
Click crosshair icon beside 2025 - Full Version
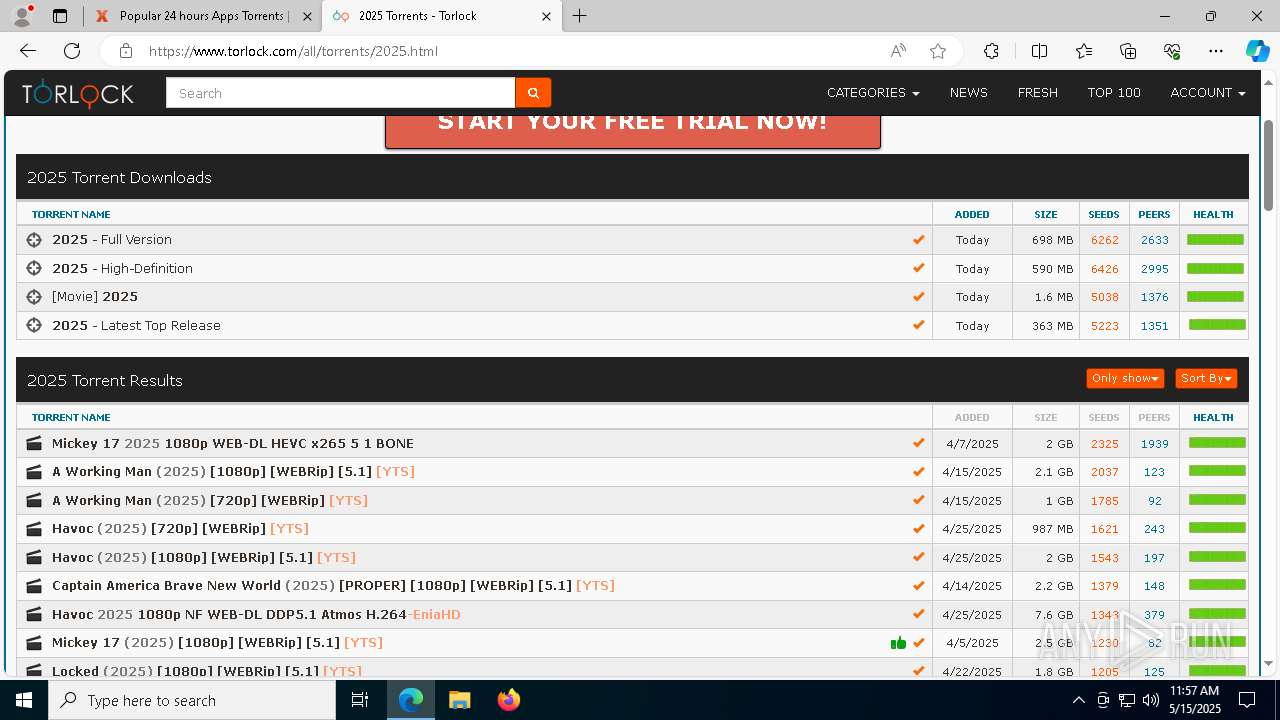click(x=34, y=240)
